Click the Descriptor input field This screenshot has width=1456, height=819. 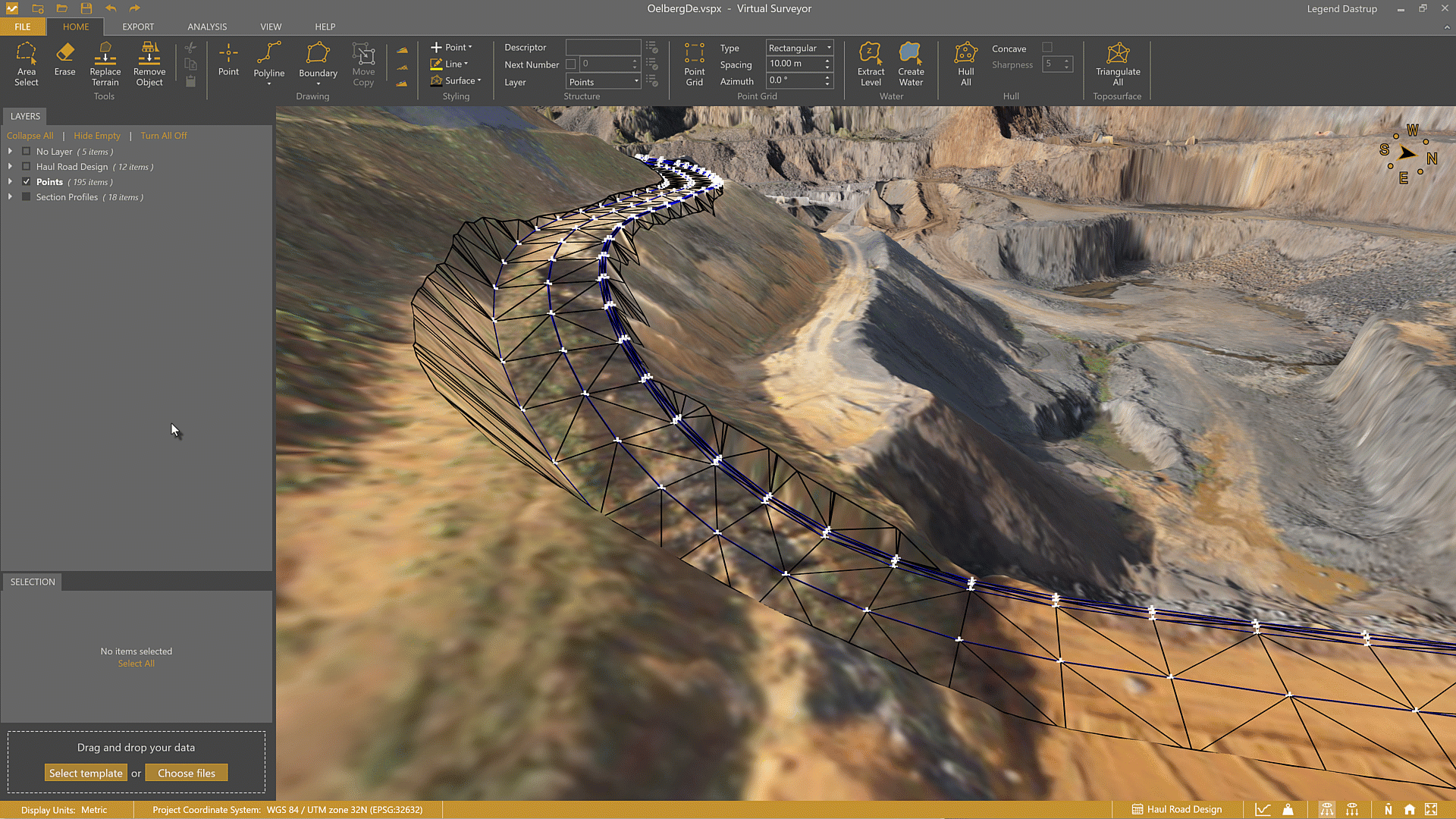603,47
